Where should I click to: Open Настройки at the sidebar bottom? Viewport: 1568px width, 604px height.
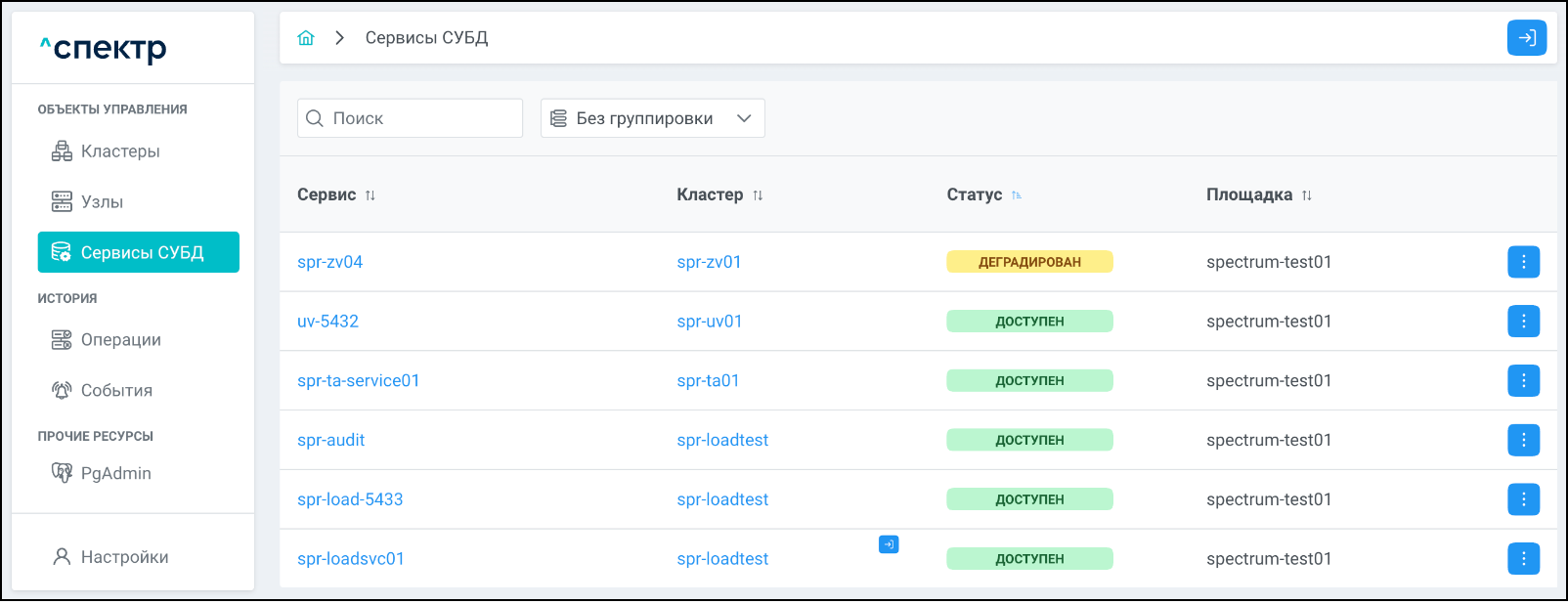(124, 557)
